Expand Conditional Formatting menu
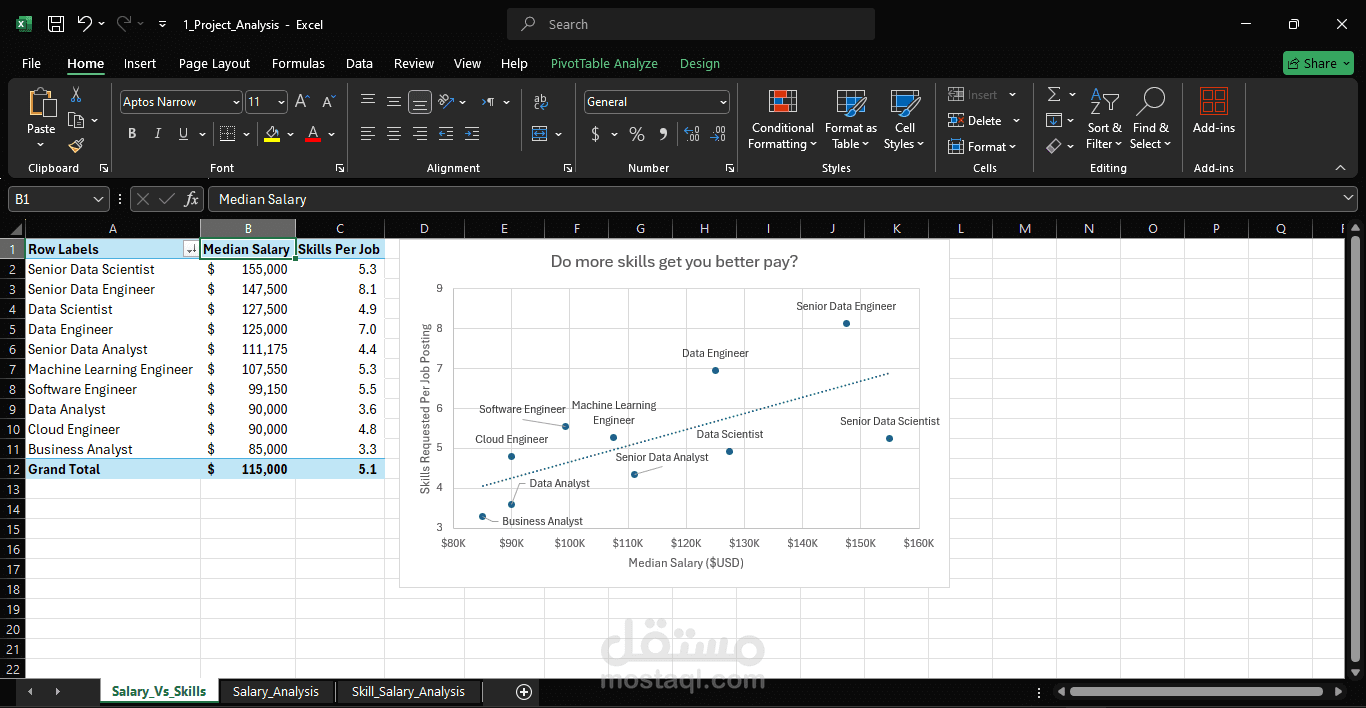1366x708 pixels. pos(783,118)
